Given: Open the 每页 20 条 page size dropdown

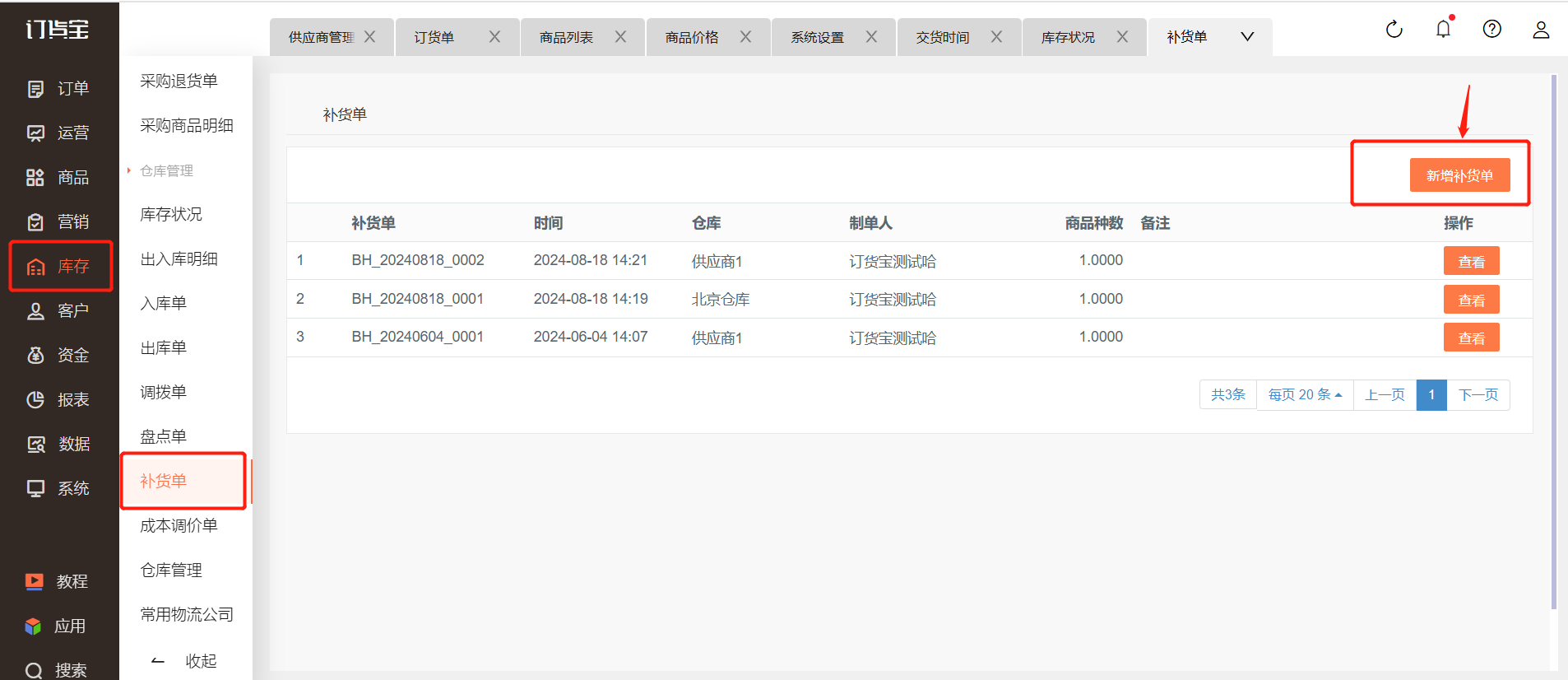Looking at the screenshot, I should click(x=1304, y=395).
